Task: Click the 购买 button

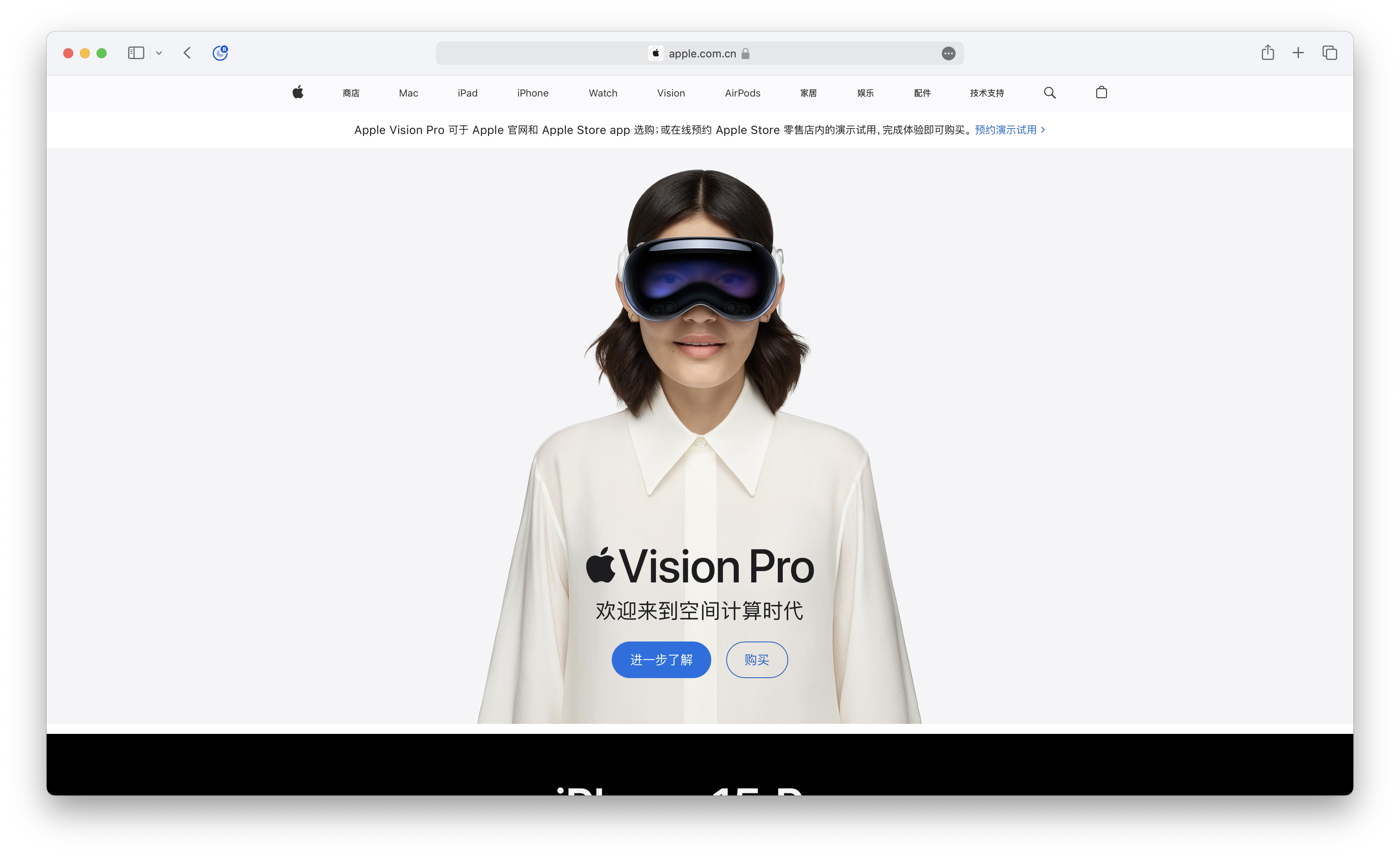Action: point(756,659)
